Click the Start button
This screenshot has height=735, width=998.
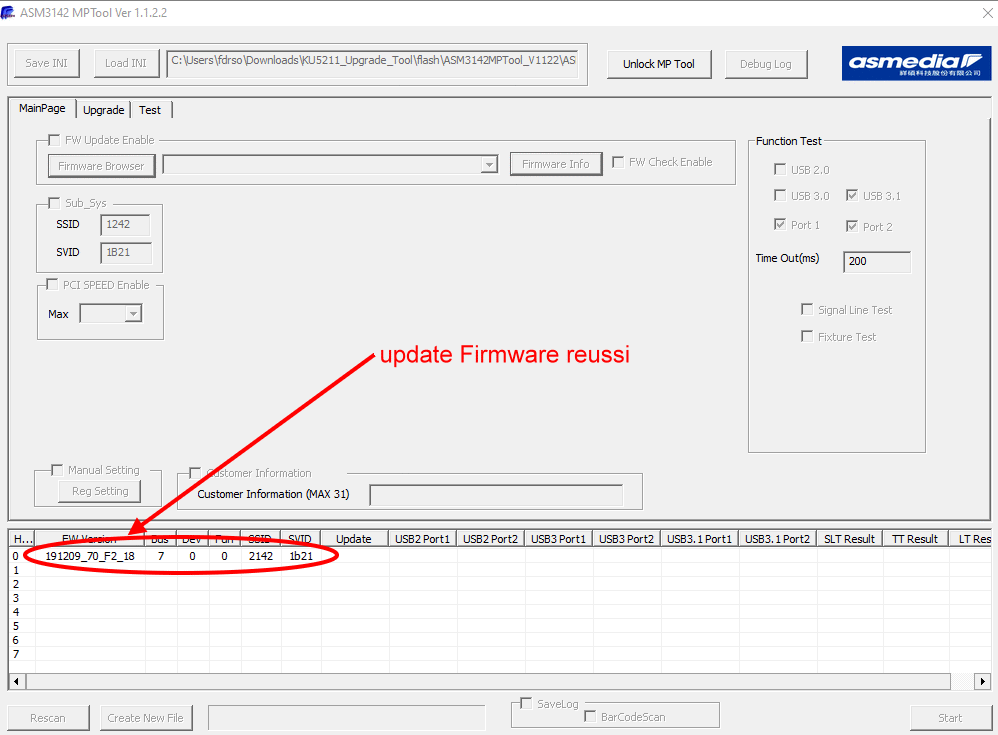point(950,718)
